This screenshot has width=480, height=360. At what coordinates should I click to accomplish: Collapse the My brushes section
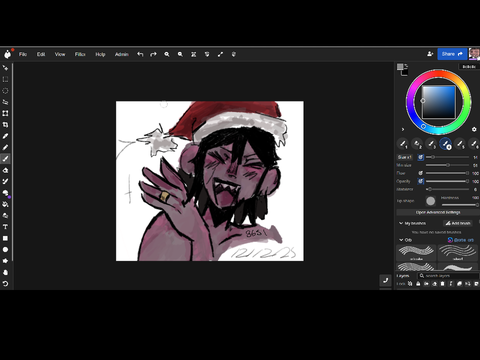point(401,223)
